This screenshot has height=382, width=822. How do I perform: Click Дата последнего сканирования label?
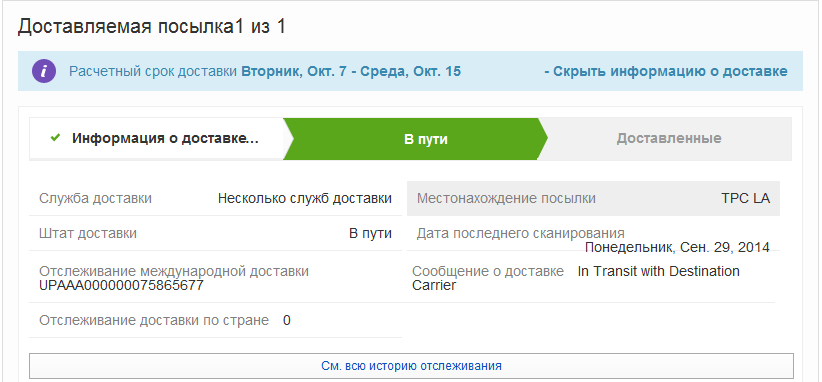click(521, 233)
